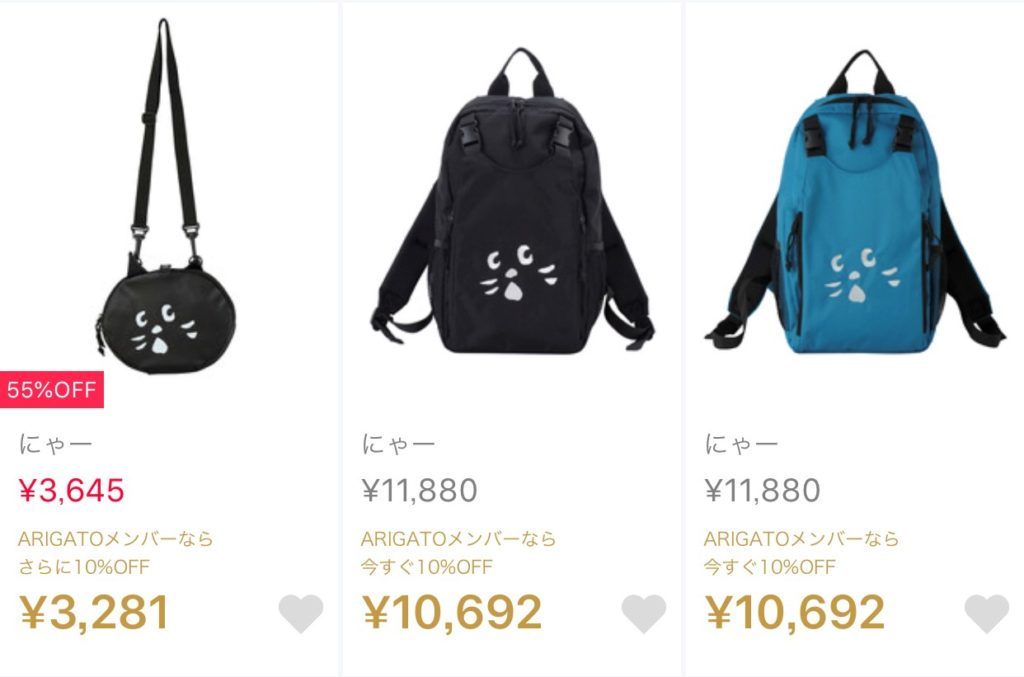Click brand name にゃー under blue backpack
This screenshot has height=677, width=1024.
pyautogui.click(x=741, y=445)
